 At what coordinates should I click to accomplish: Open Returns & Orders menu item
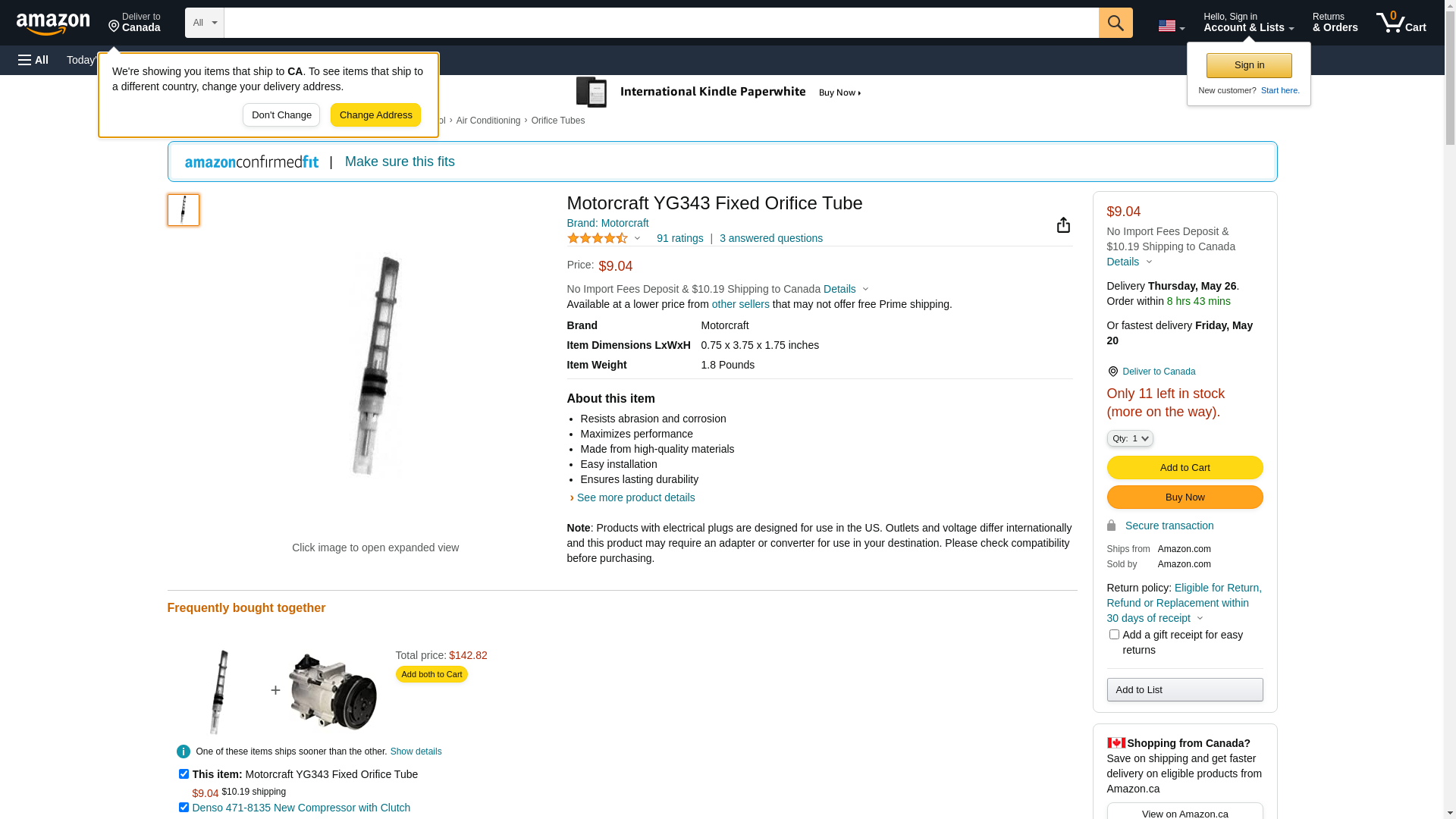tap(1335, 23)
